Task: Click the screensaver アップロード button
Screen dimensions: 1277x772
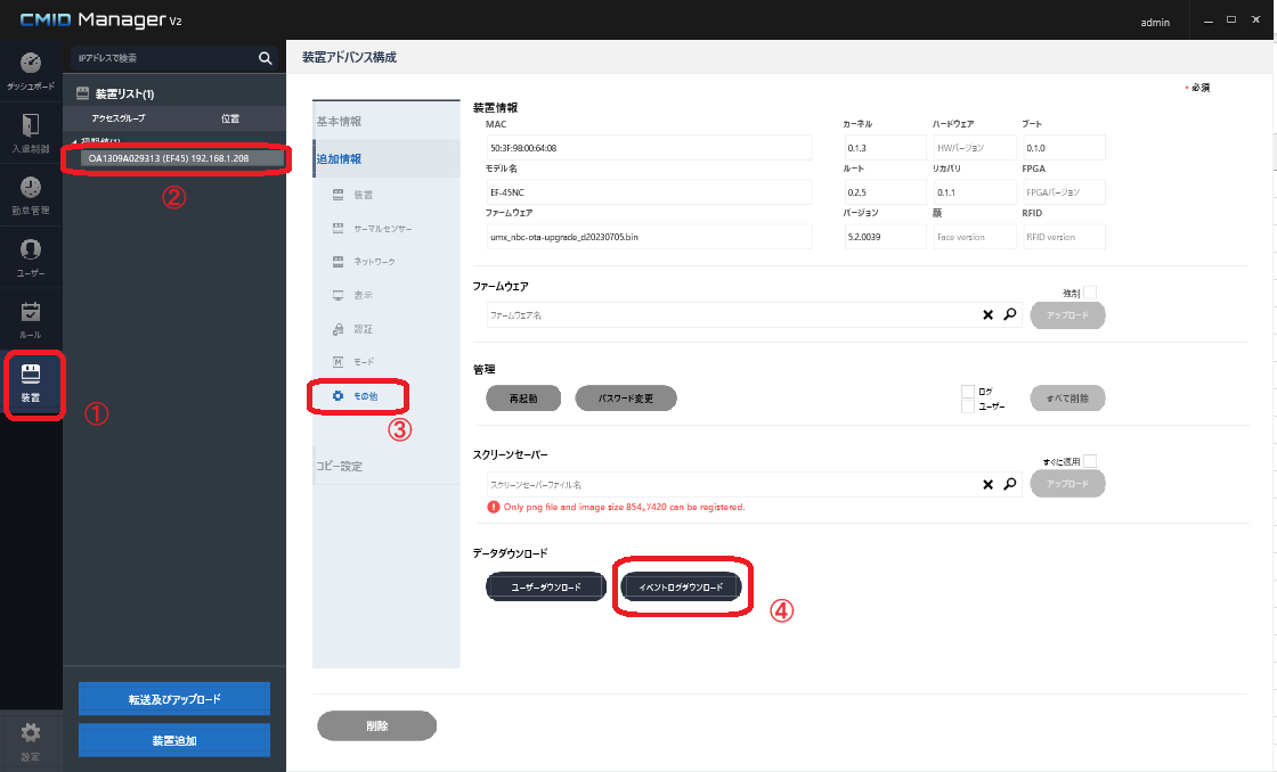Action: (1067, 484)
